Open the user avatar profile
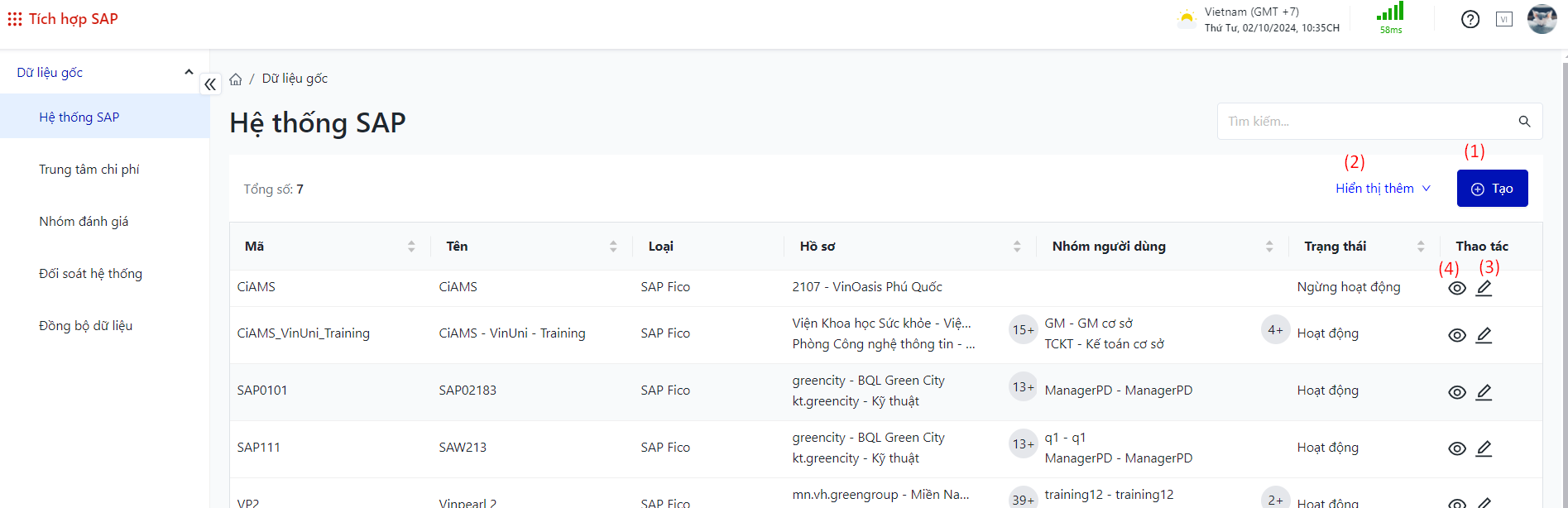The height and width of the screenshot is (508, 1568). tap(1542, 19)
